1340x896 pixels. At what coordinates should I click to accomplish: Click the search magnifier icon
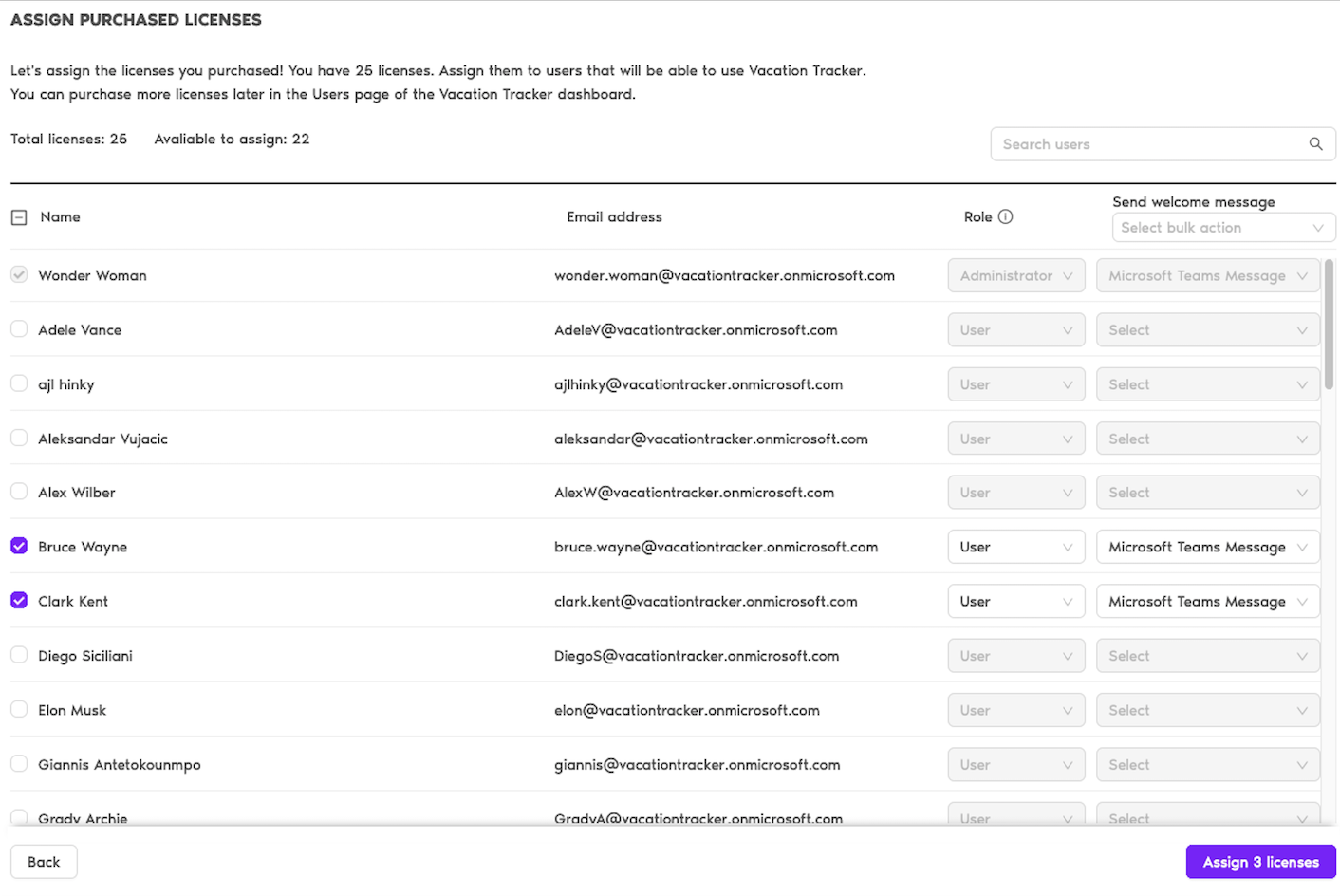click(1315, 144)
